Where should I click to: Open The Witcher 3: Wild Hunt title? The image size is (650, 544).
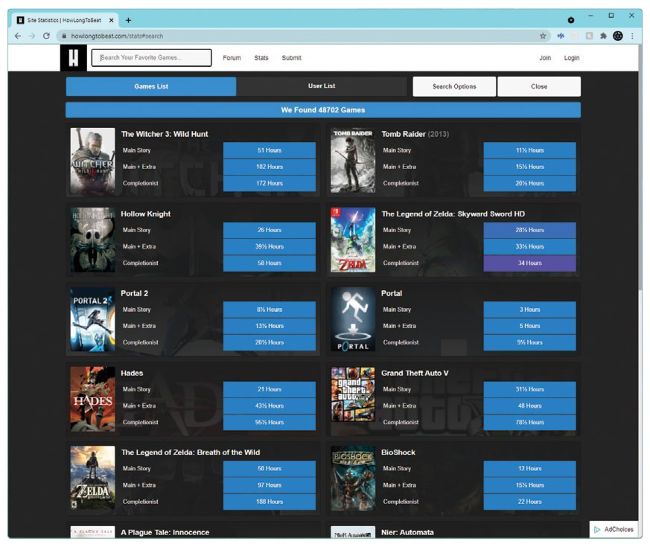(165, 134)
